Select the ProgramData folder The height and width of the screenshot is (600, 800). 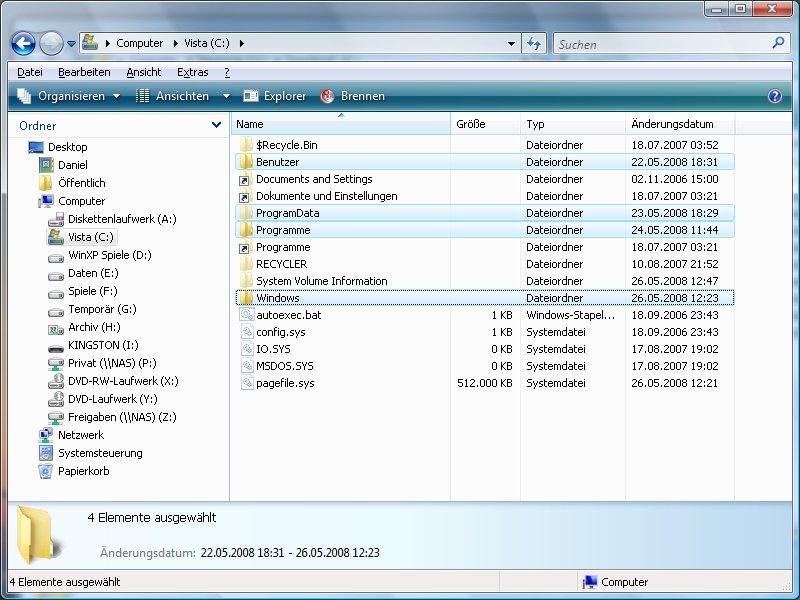click(485, 213)
